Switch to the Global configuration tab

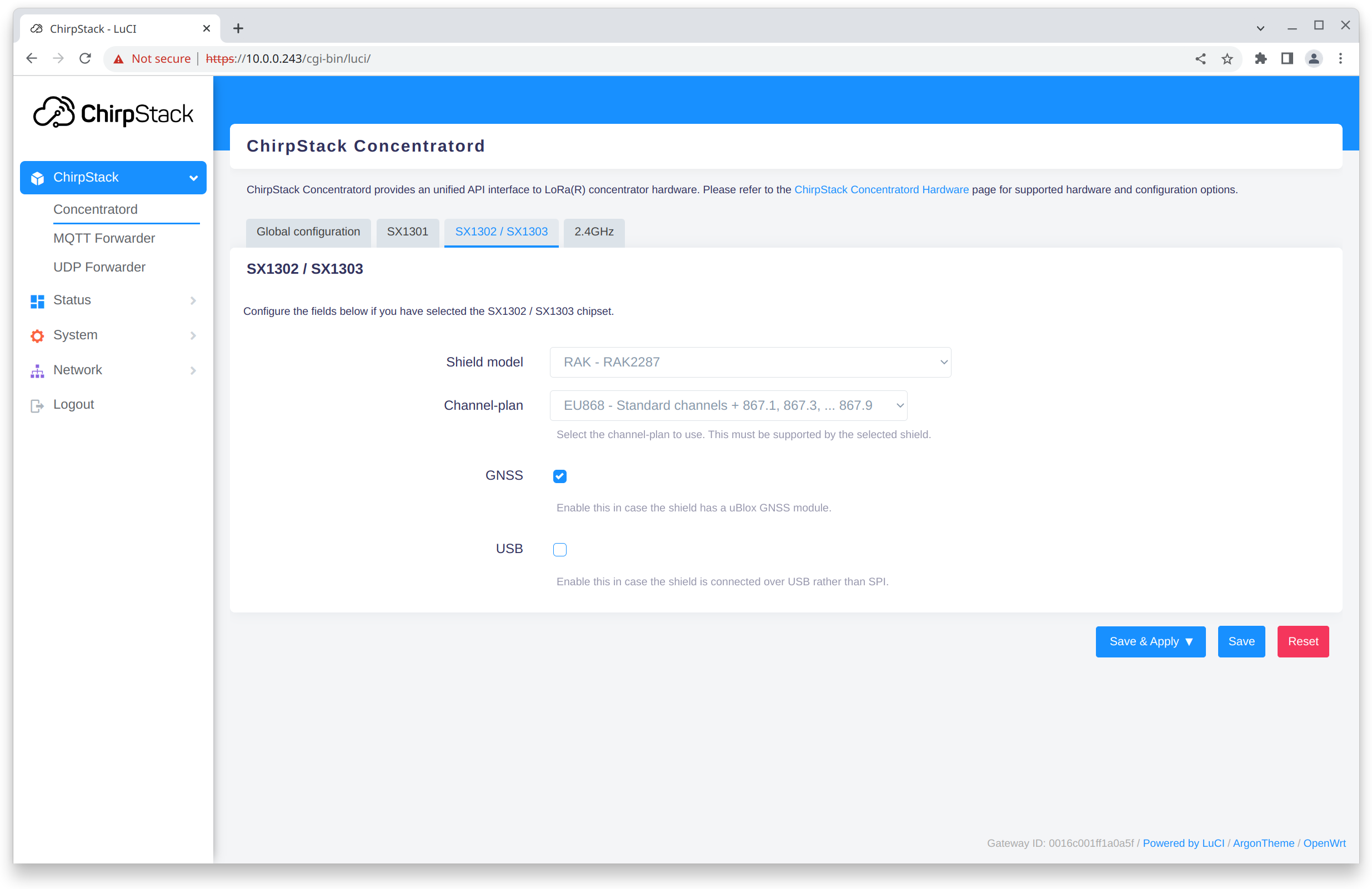[308, 231]
